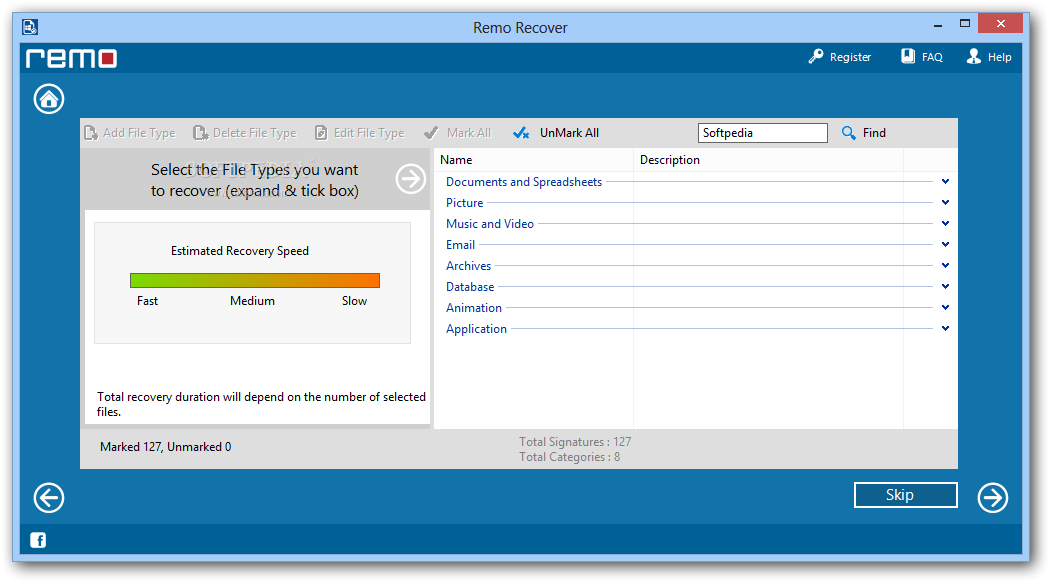The width and height of the screenshot is (1050, 582).
Task: Click the Marked 127, Unmarked 0 status text
Action: tap(165, 447)
